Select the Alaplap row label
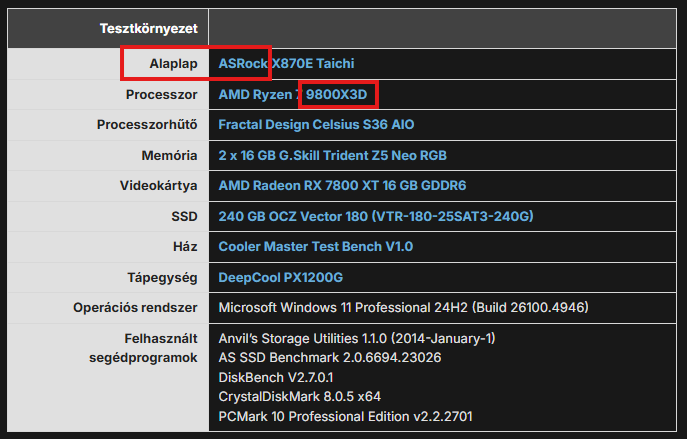Viewport: 687px width, 439px height. (174, 64)
